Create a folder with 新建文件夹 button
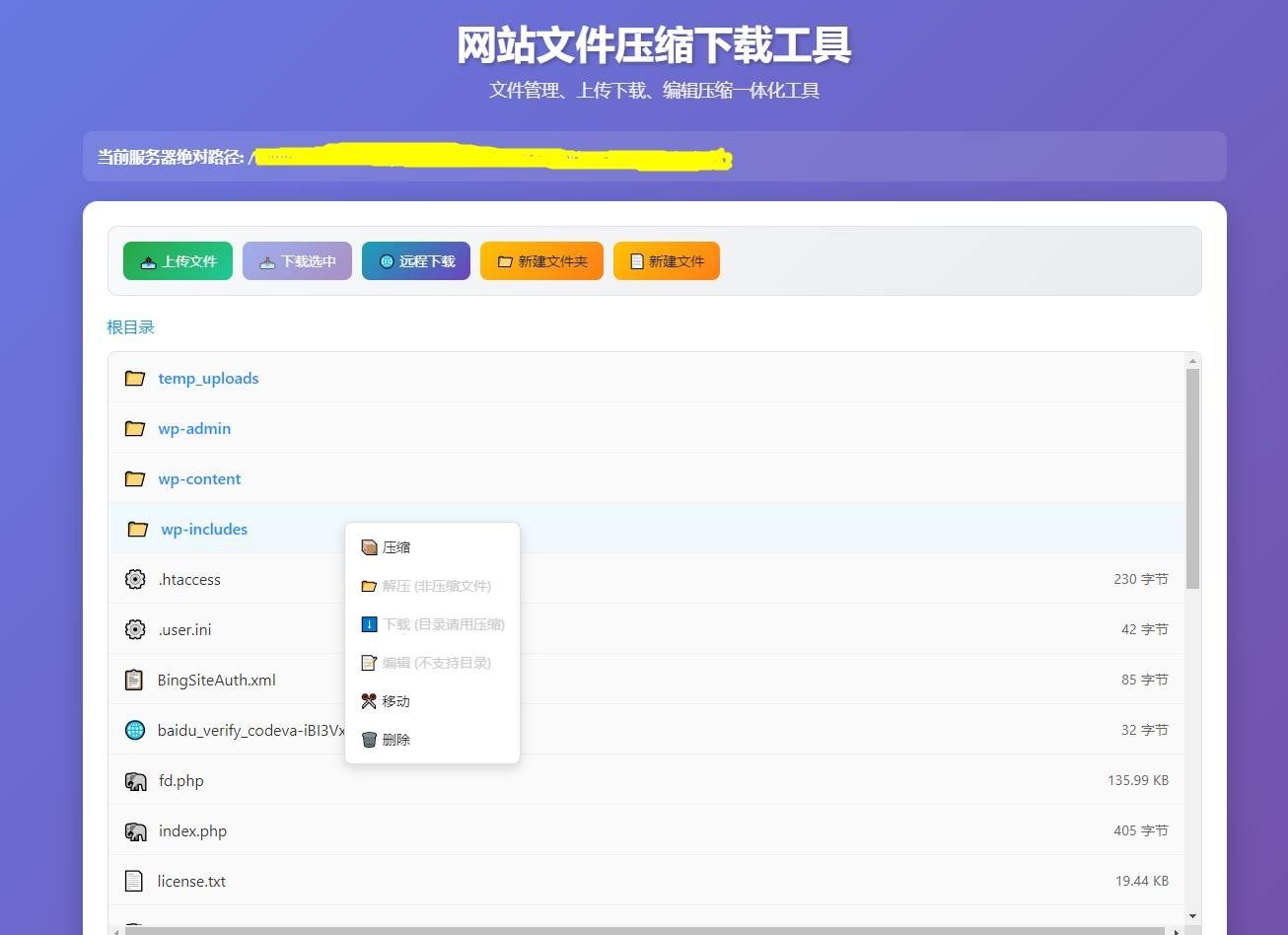Image resolution: width=1288 pixels, height=935 pixels. point(541,261)
